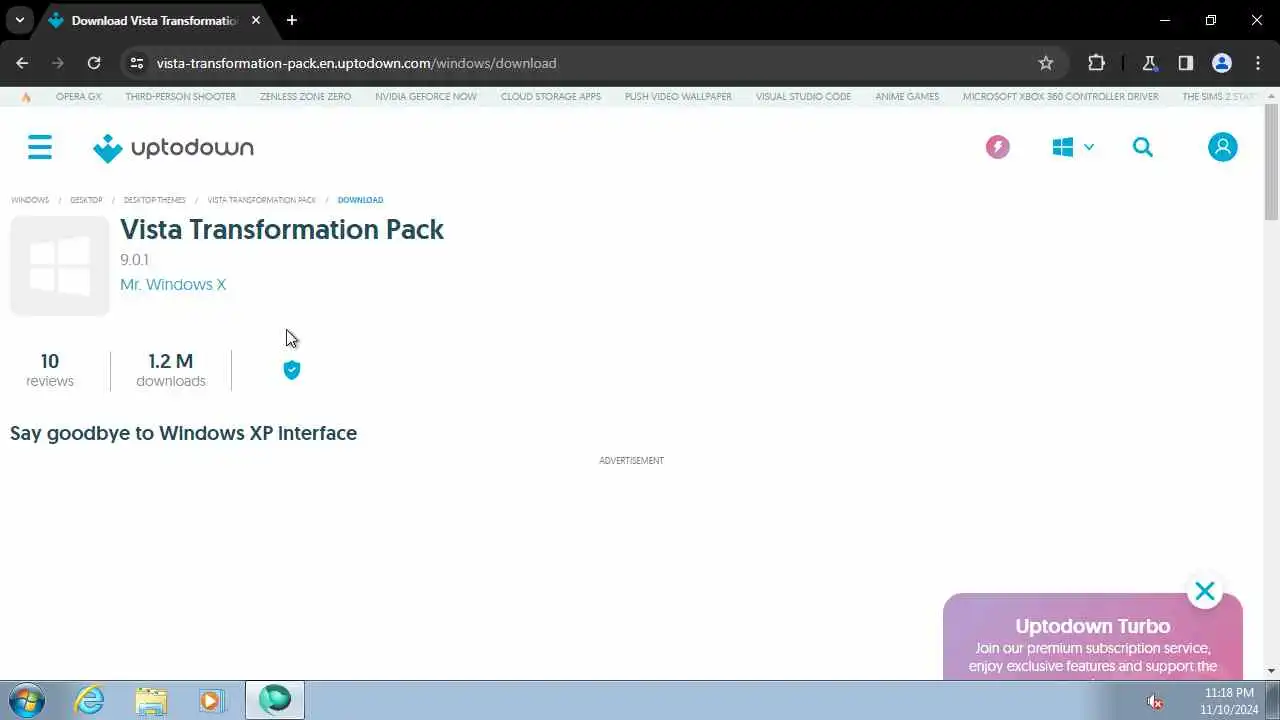Open Uptodown Turbo lightning icon
This screenshot has height=720, width=1280.
(x=997, y=147)
